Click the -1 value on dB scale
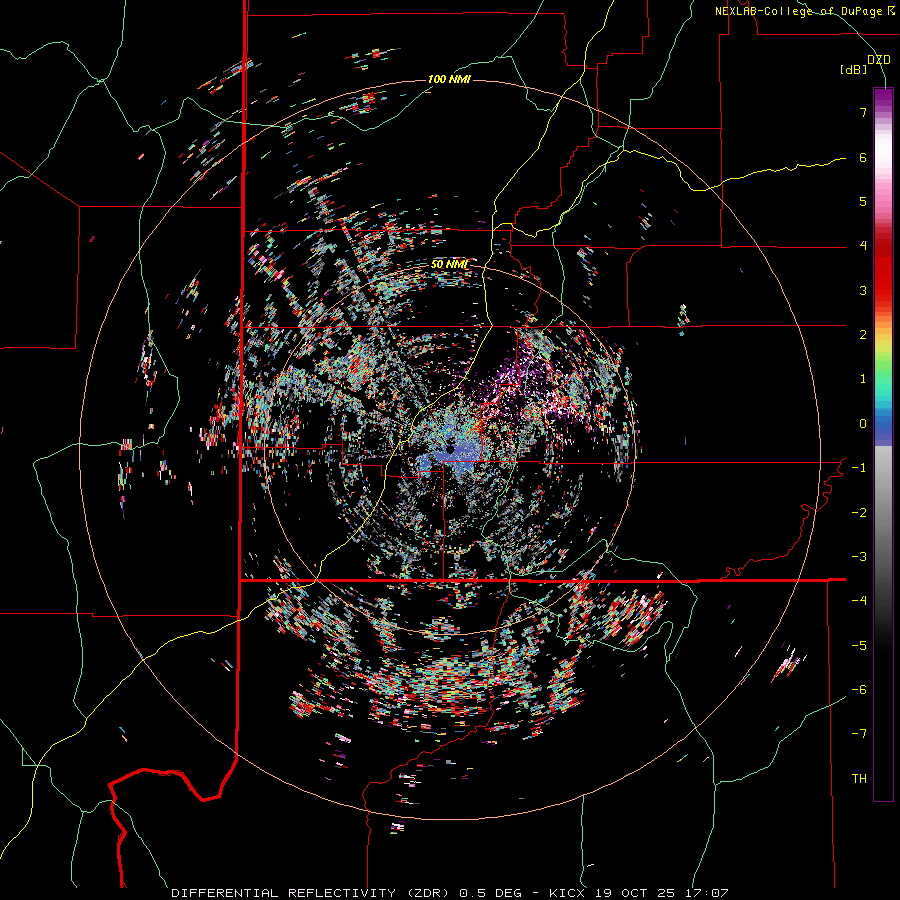Viewport: 900px width, 900px height. click(x=859, y=468)
